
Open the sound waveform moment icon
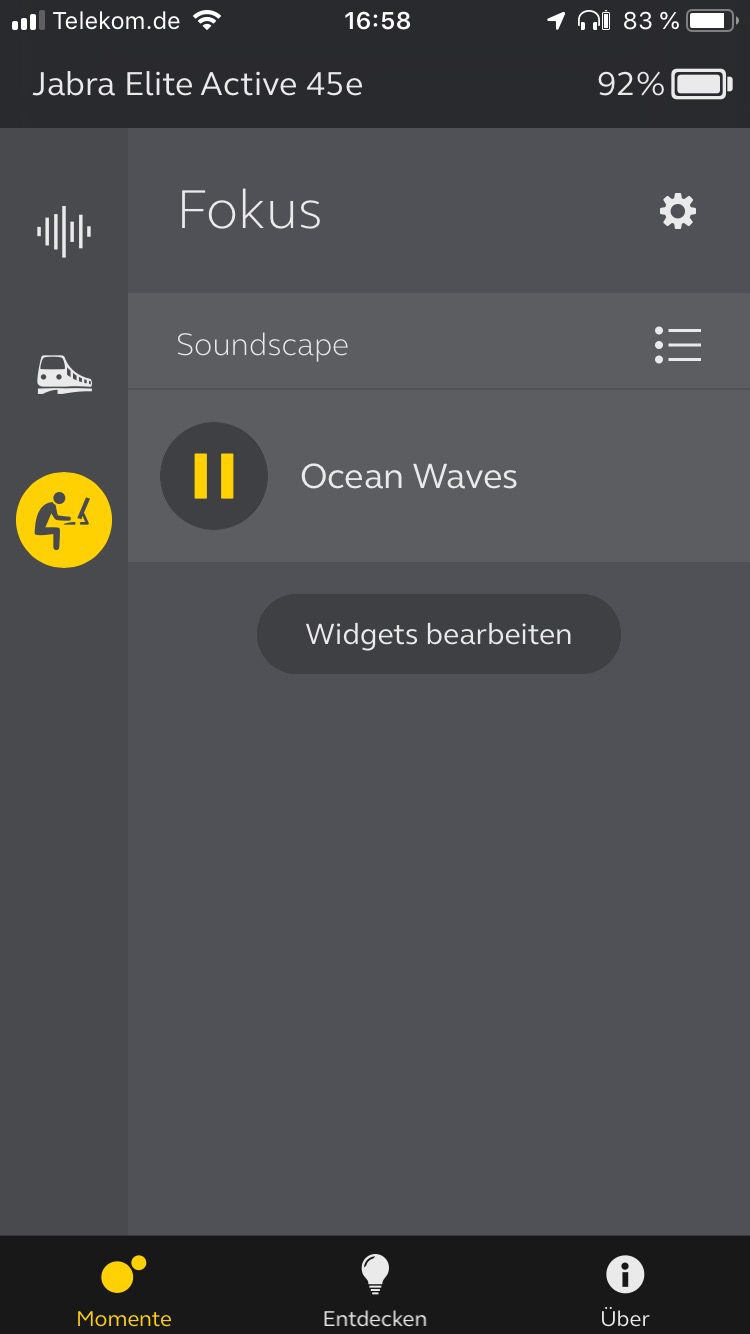pos(64,232)
